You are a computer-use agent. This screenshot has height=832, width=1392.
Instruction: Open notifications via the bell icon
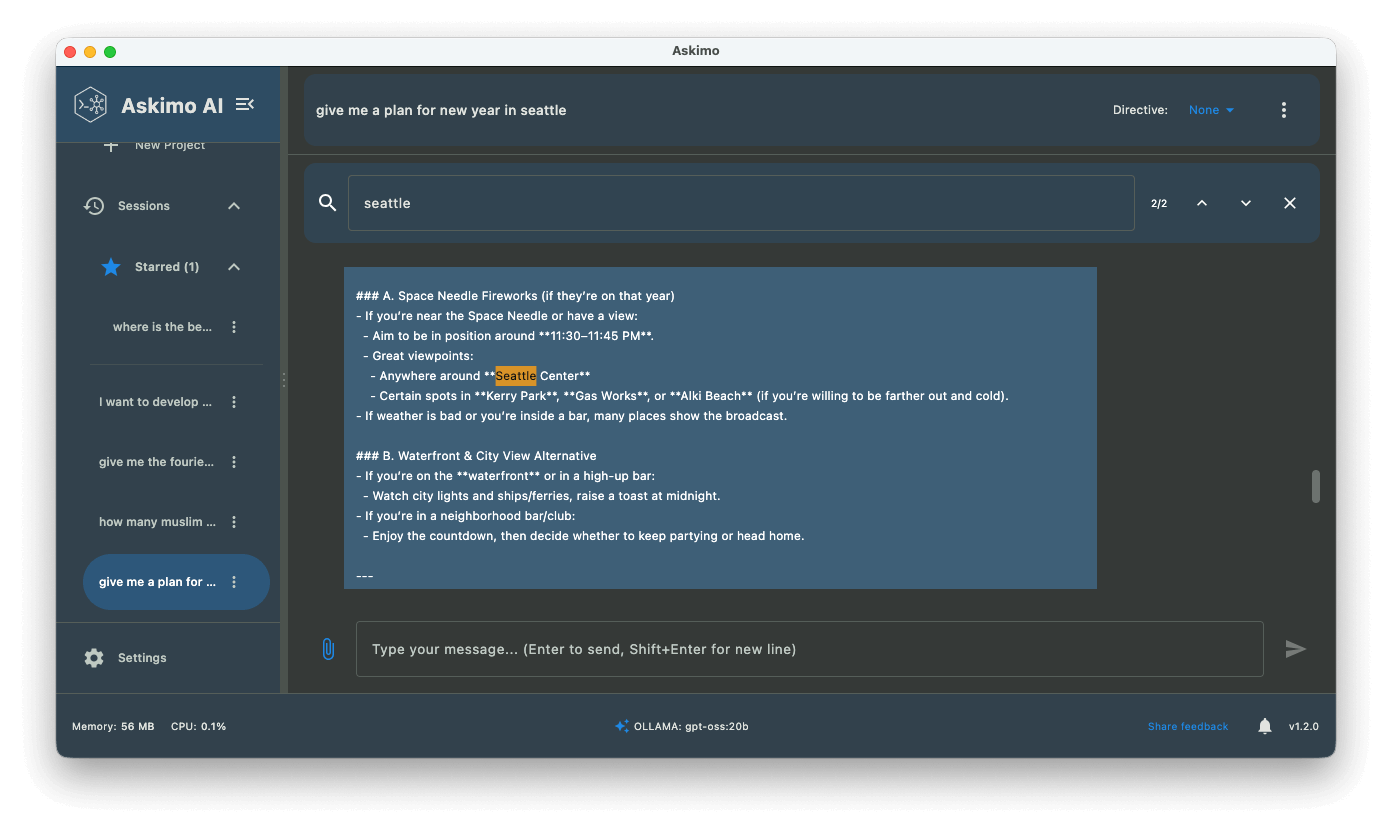tap(1264, 726)
